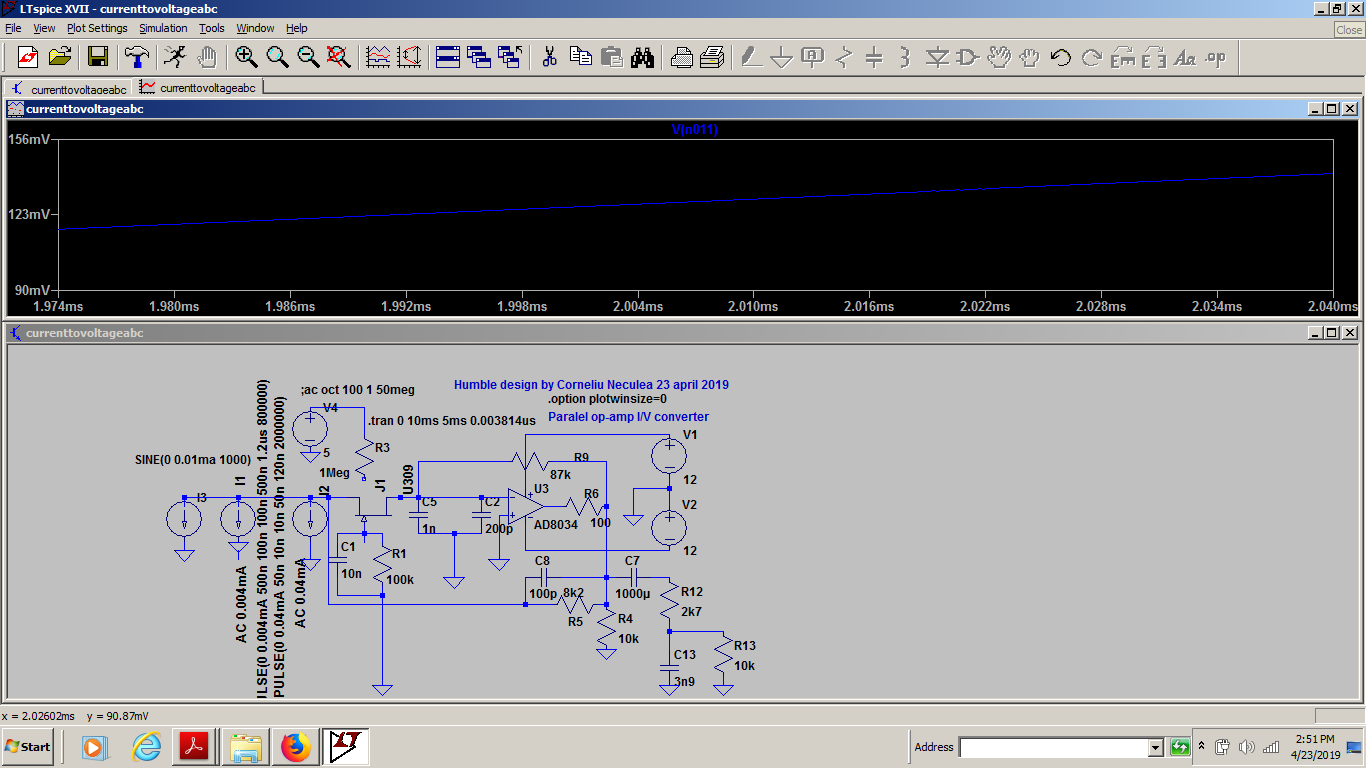Tile the windows with the Tile icon
Screen dimensions: 1366x768
click(447, 56)
